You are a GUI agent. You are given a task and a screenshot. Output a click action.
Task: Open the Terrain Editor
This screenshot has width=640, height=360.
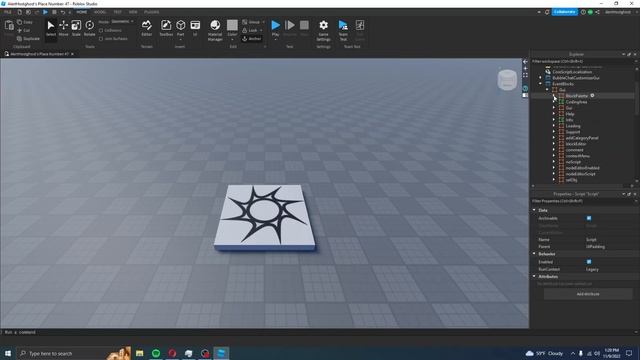tap(147, 29)
